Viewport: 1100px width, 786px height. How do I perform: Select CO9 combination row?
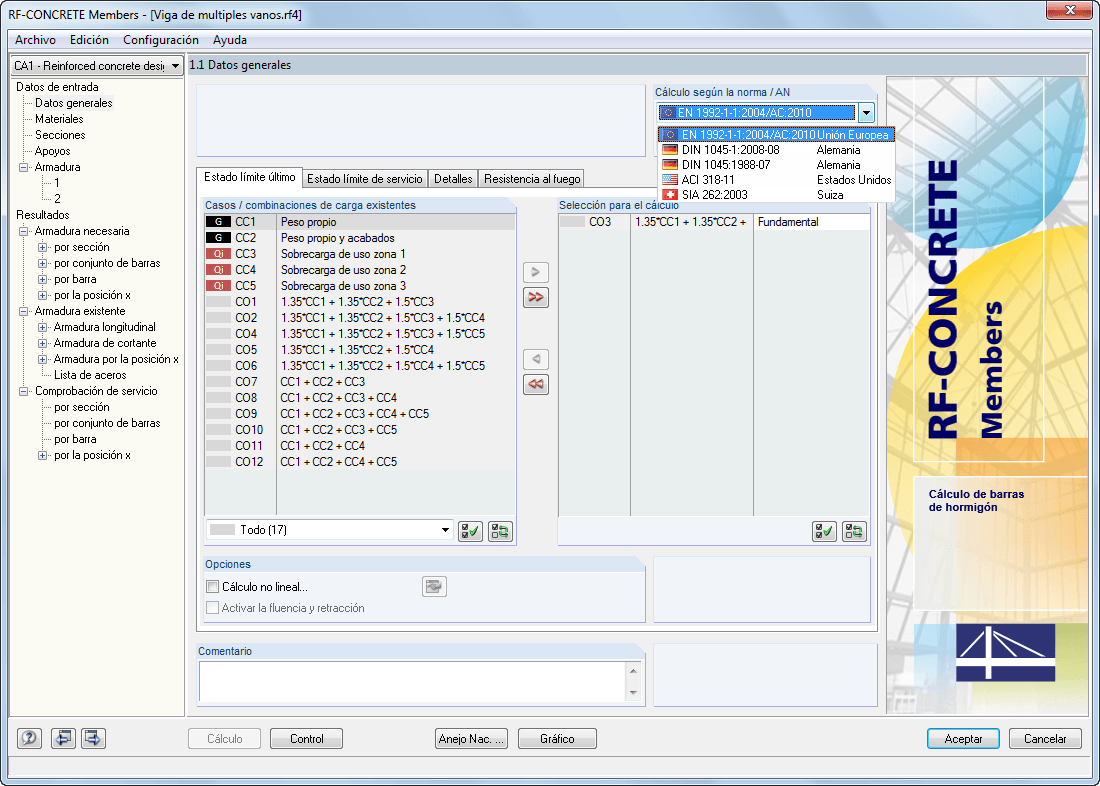click(360, 414)
